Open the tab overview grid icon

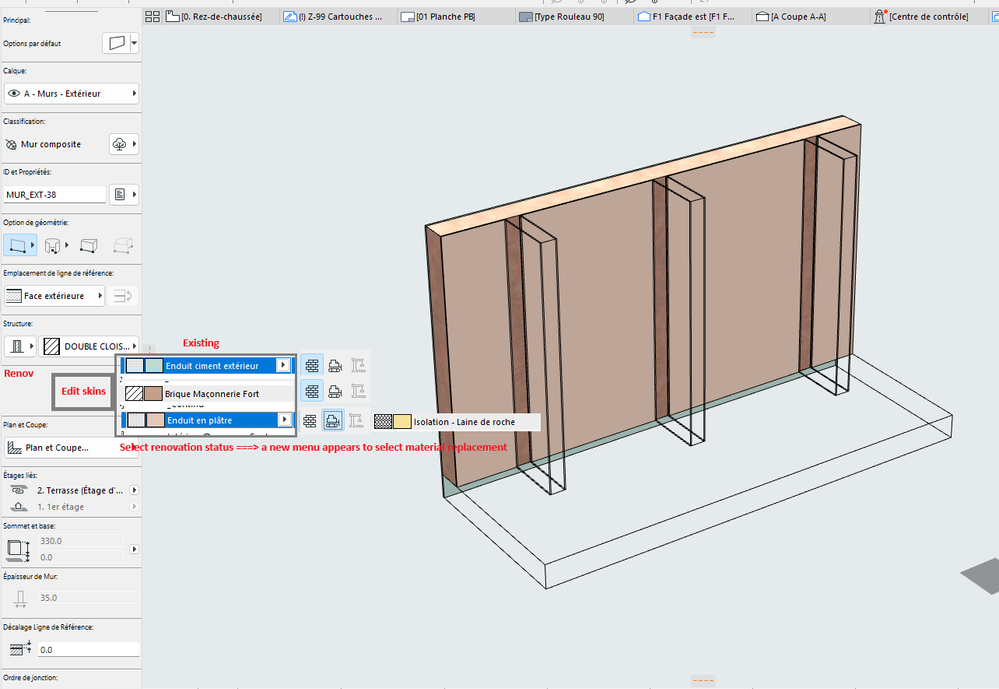point(153,16)
